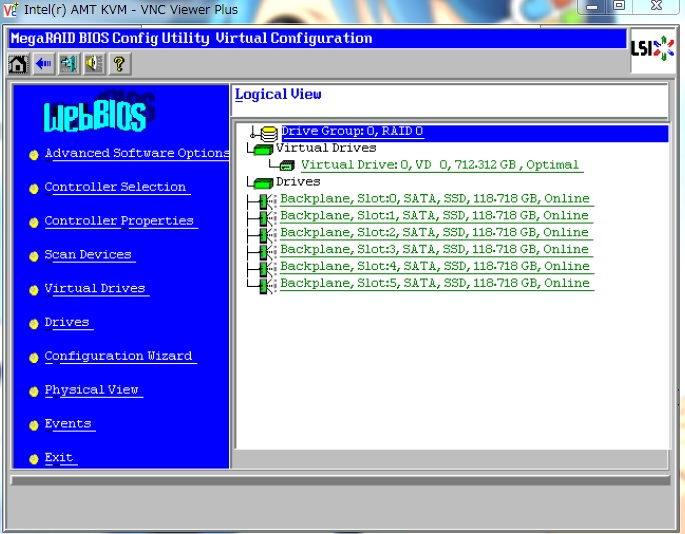Screen dimensions: 685x534
Task: Click the Drives folder icon
Action: tap(263, 183)
